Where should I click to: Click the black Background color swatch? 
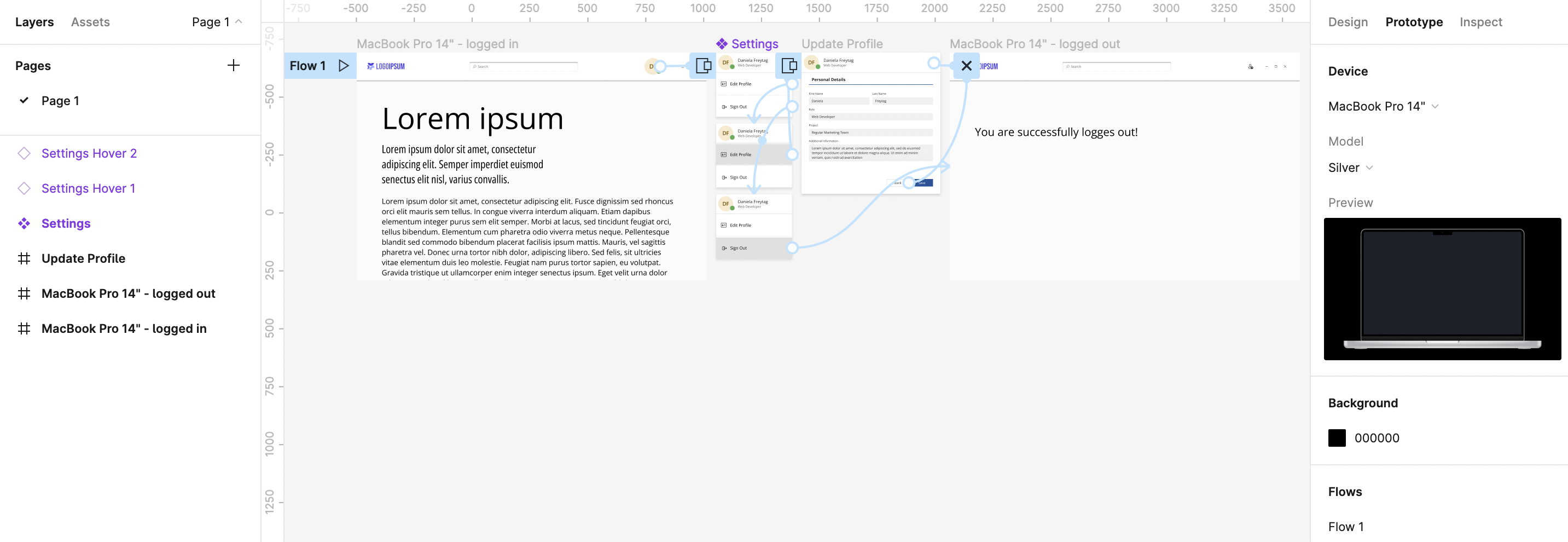click(1337, 438)
